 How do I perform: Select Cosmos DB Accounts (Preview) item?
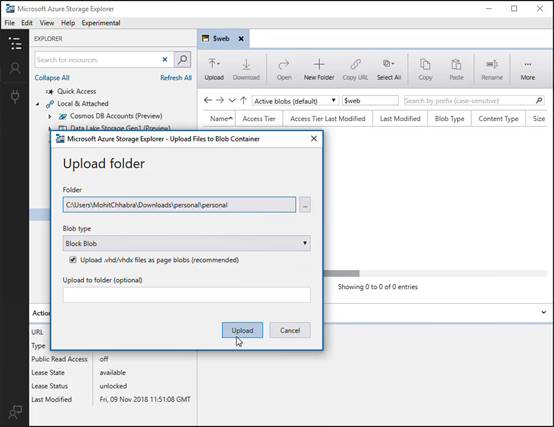tap(116, 116)
